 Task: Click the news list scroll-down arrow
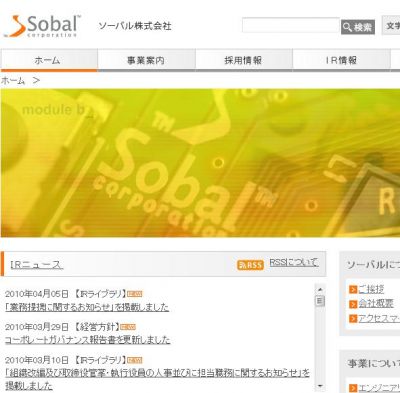(320, 386)
